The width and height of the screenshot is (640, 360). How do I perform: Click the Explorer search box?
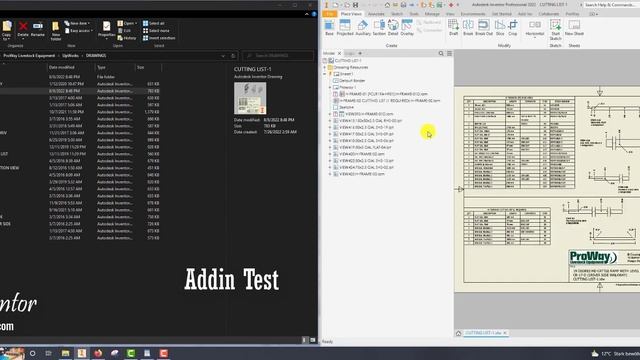pos(278,56)
